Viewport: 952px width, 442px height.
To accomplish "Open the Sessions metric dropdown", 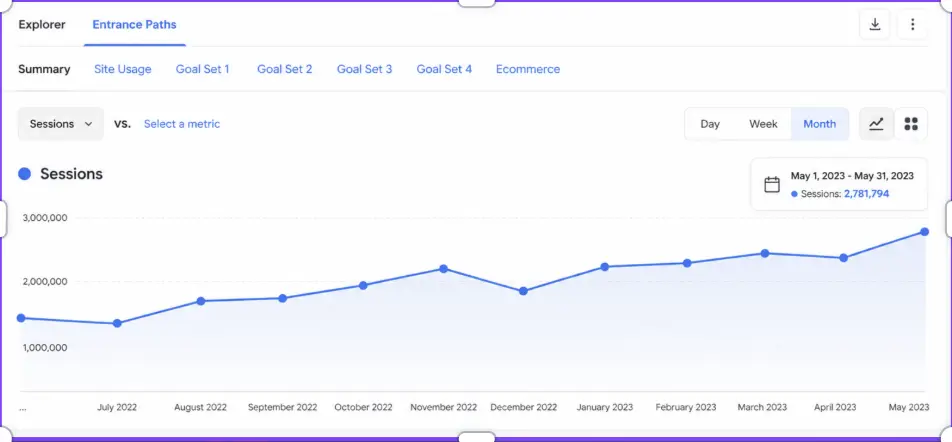I will tap(61, 124).
